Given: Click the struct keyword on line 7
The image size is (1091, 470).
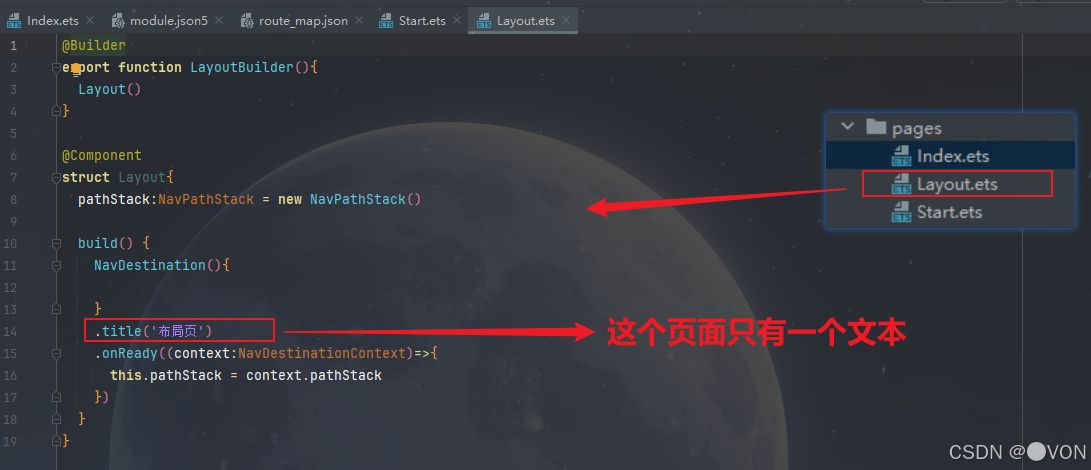Looking at the screenshot, I should tap(86, 178).
